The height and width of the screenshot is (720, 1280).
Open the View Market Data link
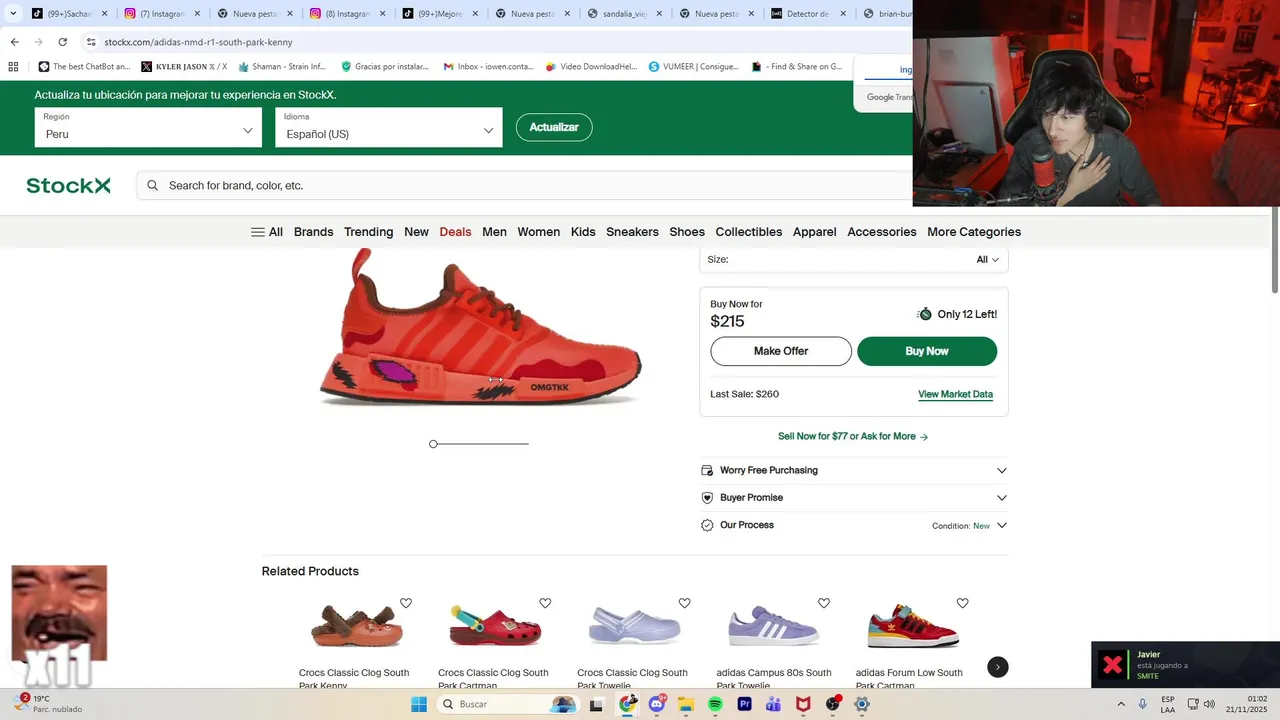955,394
